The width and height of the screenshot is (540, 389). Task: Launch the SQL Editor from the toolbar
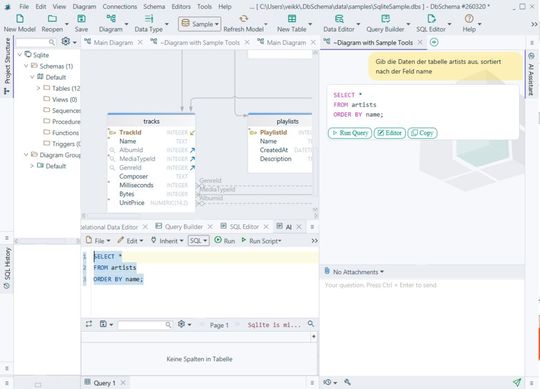tap(431, 23)
